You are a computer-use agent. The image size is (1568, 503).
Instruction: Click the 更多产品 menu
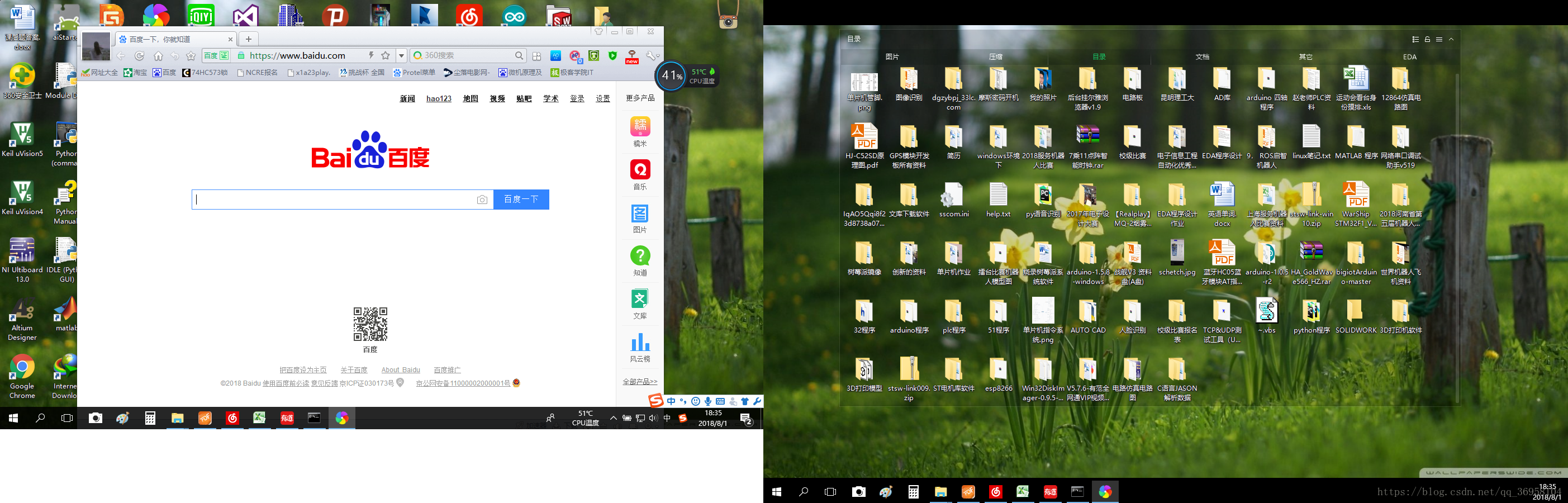click(x=640, y=98)
